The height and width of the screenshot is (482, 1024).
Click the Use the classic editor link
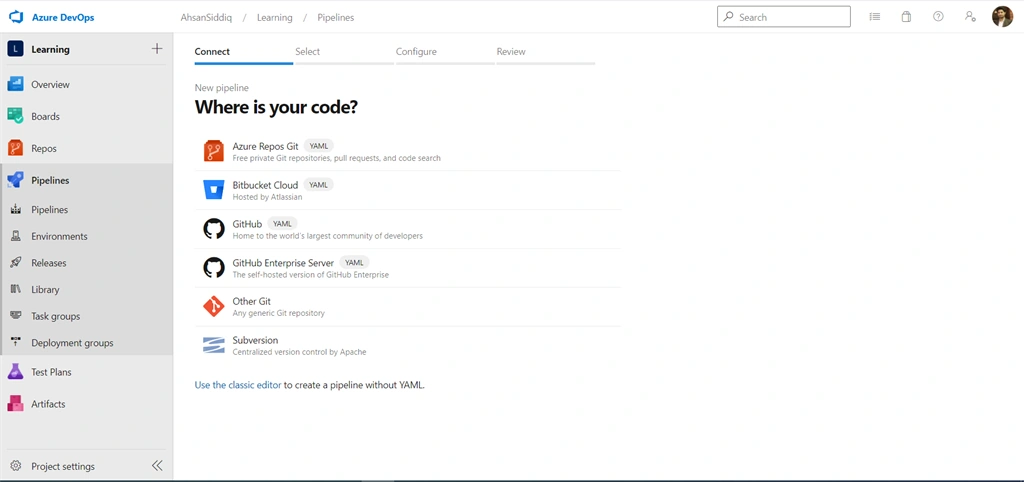pyautogui.click(x=238, y=385)
